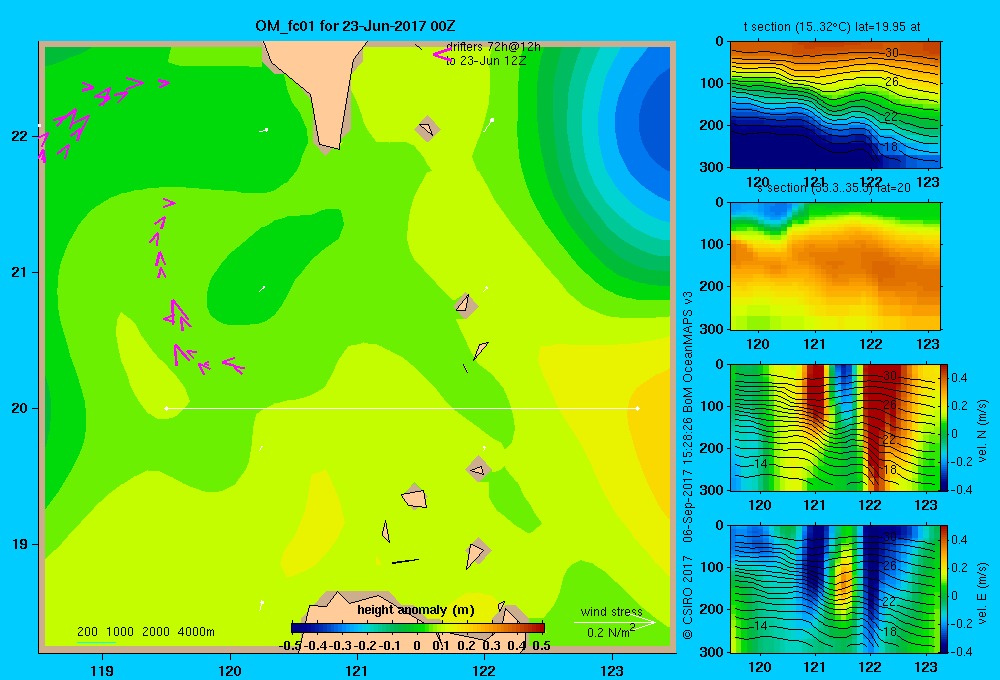Click the 's section' salinity title
The height and width of the screenshot is (680, 1000).
coord(834,188)
